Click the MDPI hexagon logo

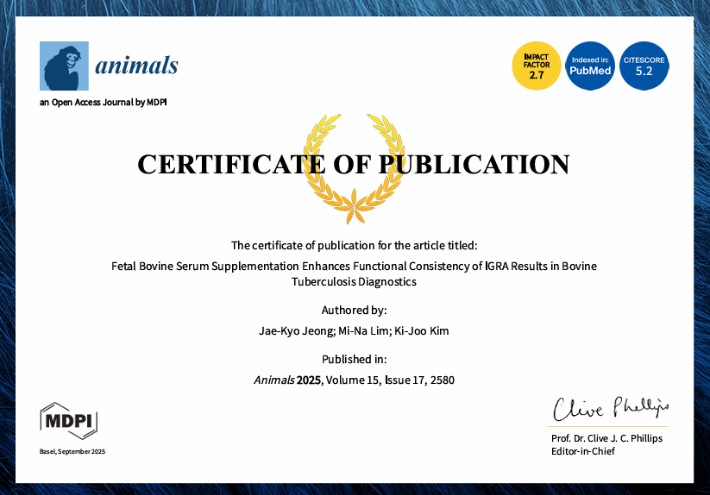(69, 421)
